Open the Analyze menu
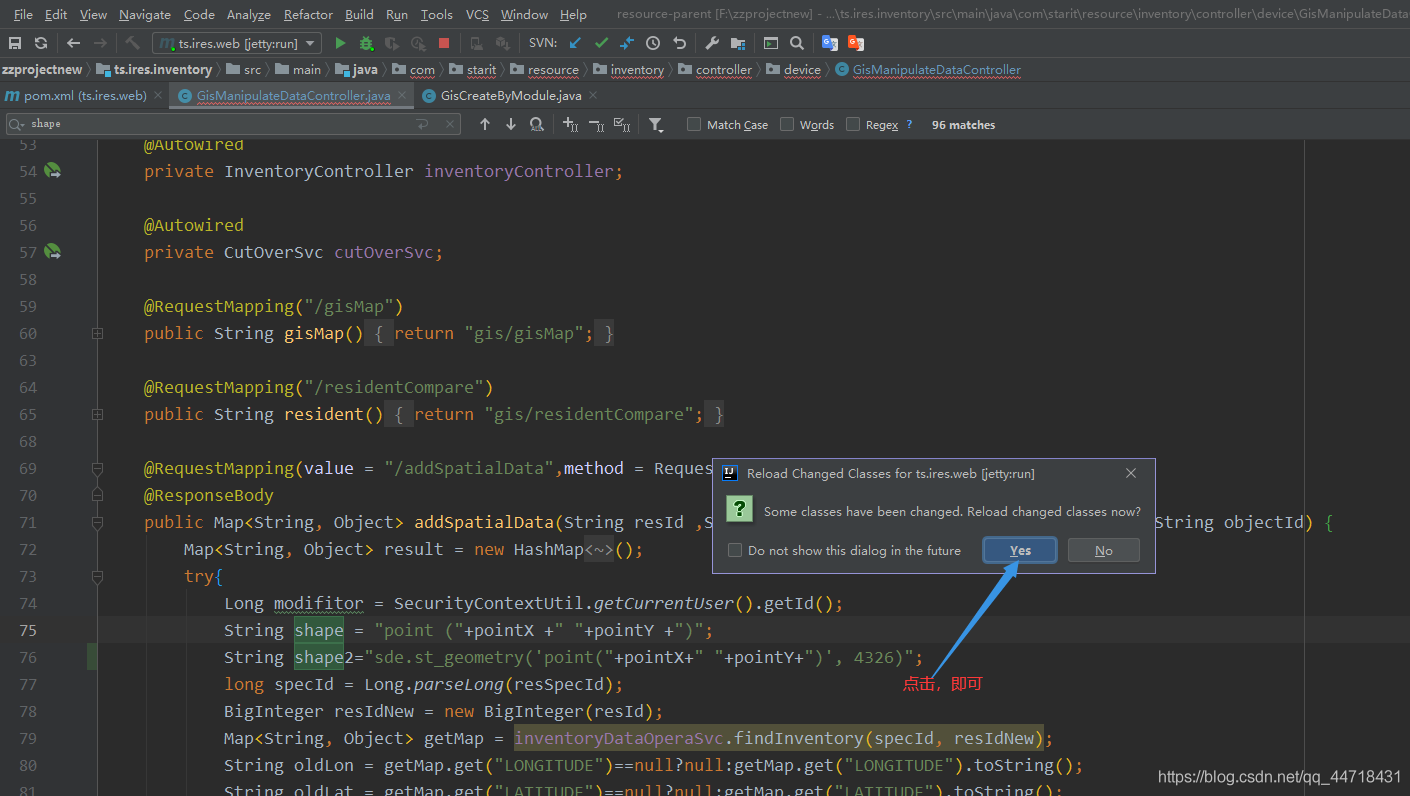 pyautogui.click(x=249, y=15)
